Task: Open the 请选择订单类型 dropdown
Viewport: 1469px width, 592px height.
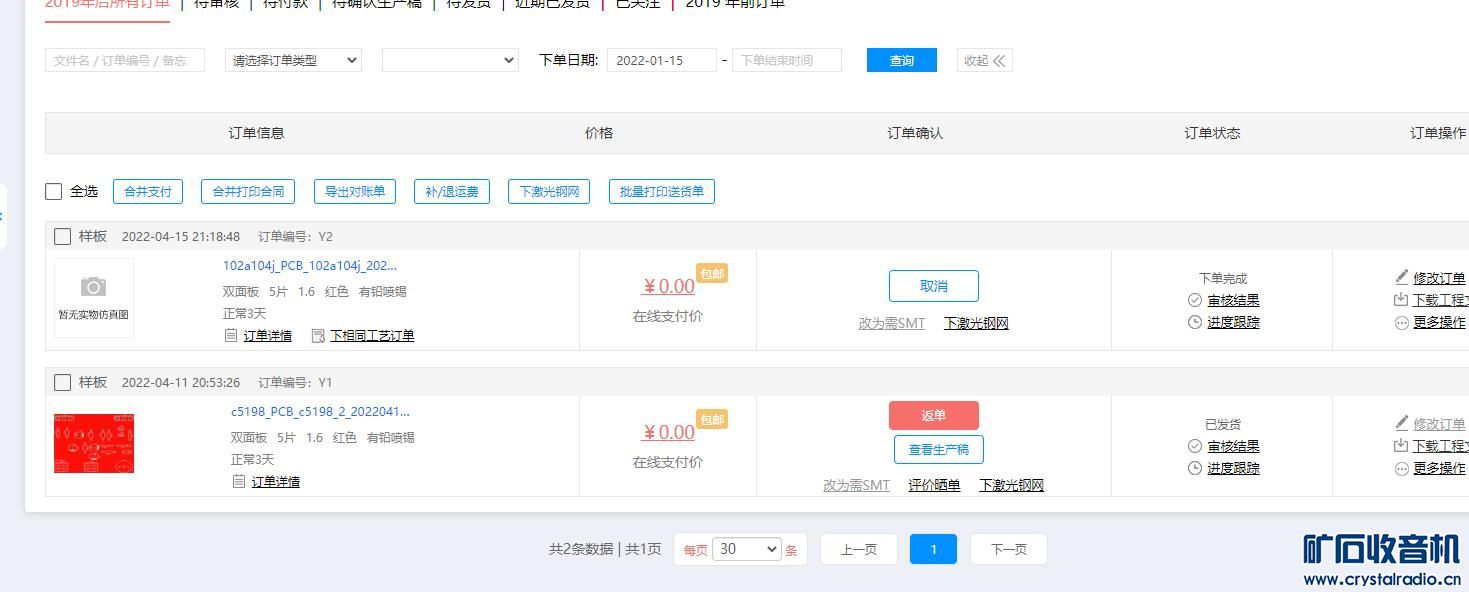Action: coord(293,60)
